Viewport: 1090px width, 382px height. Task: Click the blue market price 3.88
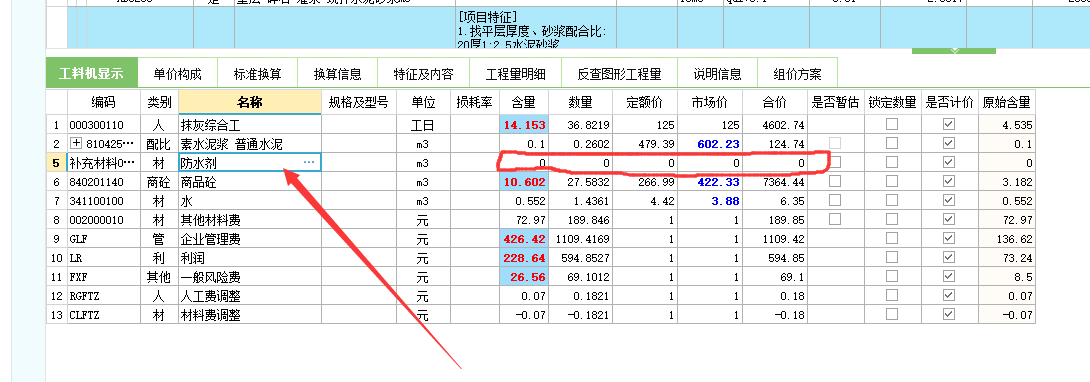[726, 201]
